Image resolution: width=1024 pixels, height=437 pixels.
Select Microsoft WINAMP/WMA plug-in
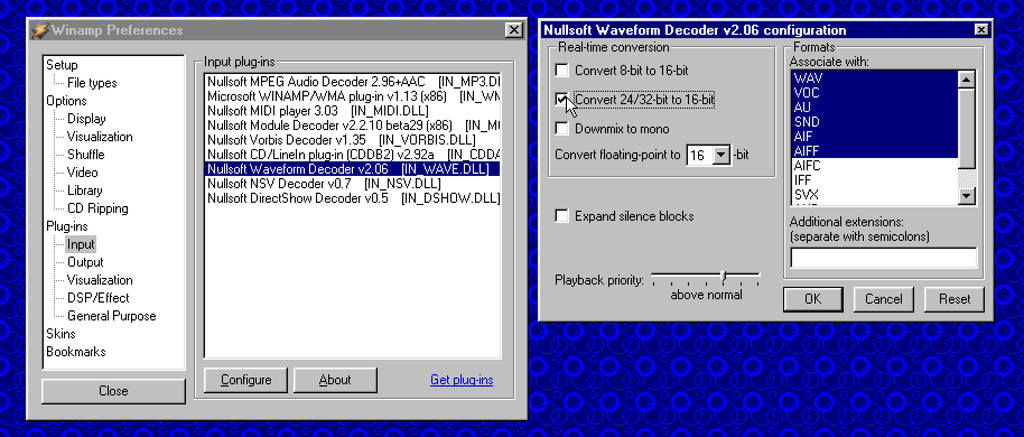tap(353, 96)
